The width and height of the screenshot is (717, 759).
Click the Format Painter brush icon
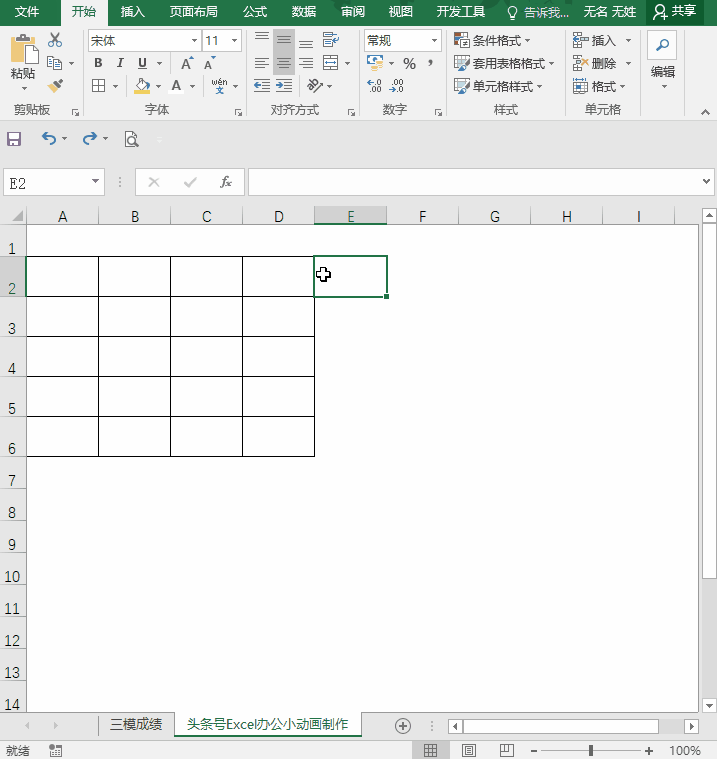(x=55, y=86)
